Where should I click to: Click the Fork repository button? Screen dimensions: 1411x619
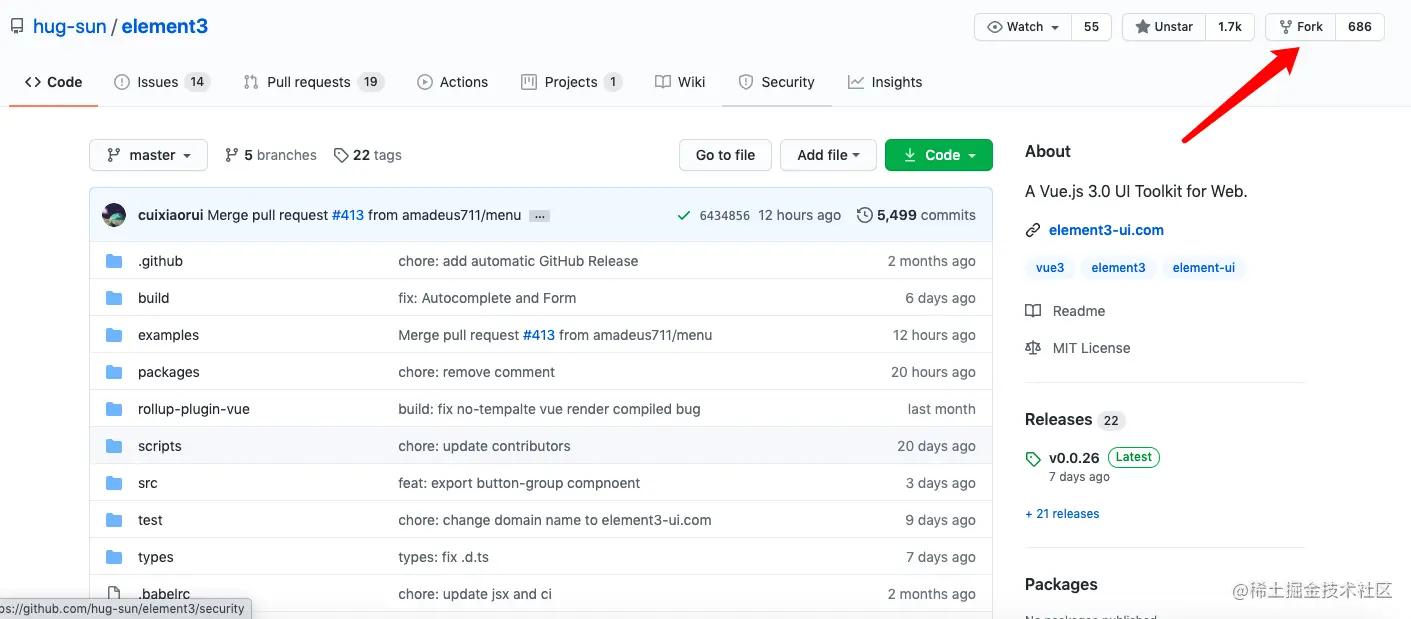pyautogui.click(x=1301, y=27)
